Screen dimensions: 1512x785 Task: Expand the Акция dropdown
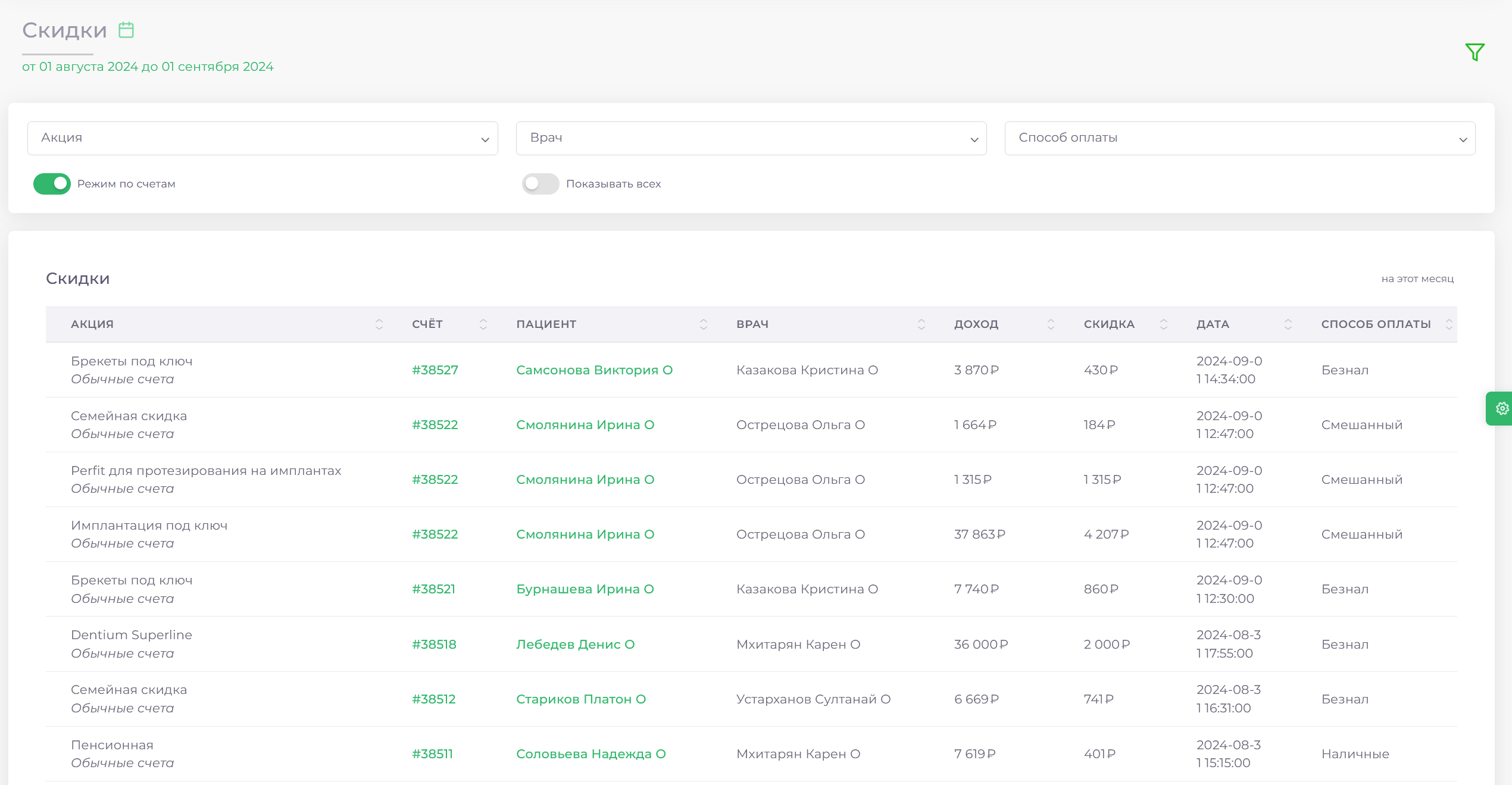(263, 138)
